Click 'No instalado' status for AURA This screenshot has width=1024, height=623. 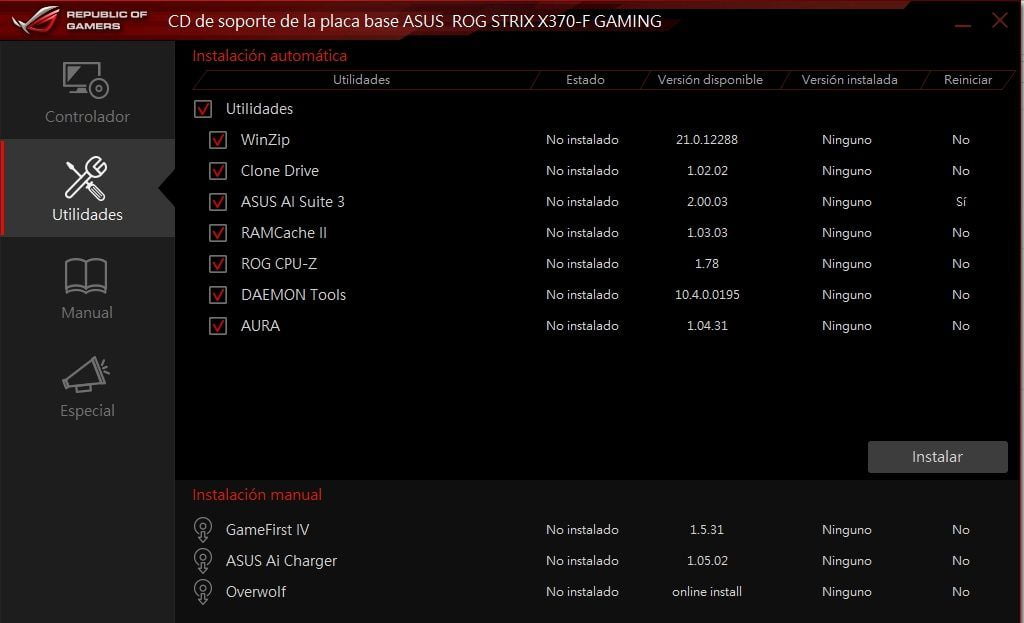[x=582, y=326]
